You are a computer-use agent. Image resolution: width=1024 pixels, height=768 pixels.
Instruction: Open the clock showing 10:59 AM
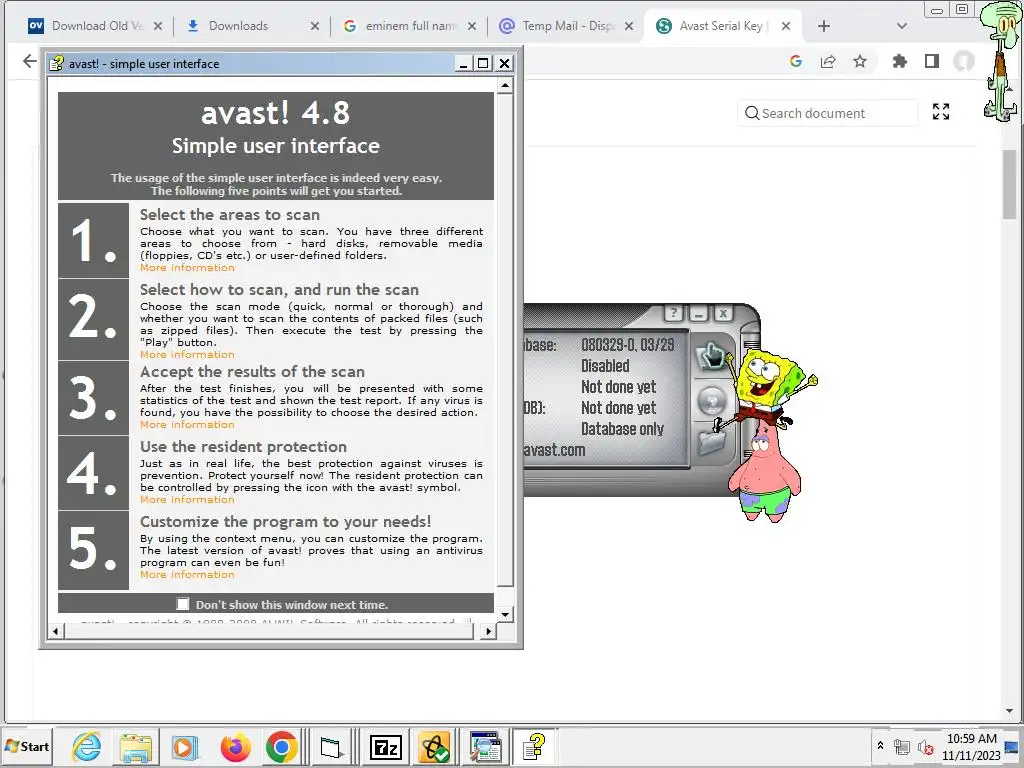pos(971,746)
